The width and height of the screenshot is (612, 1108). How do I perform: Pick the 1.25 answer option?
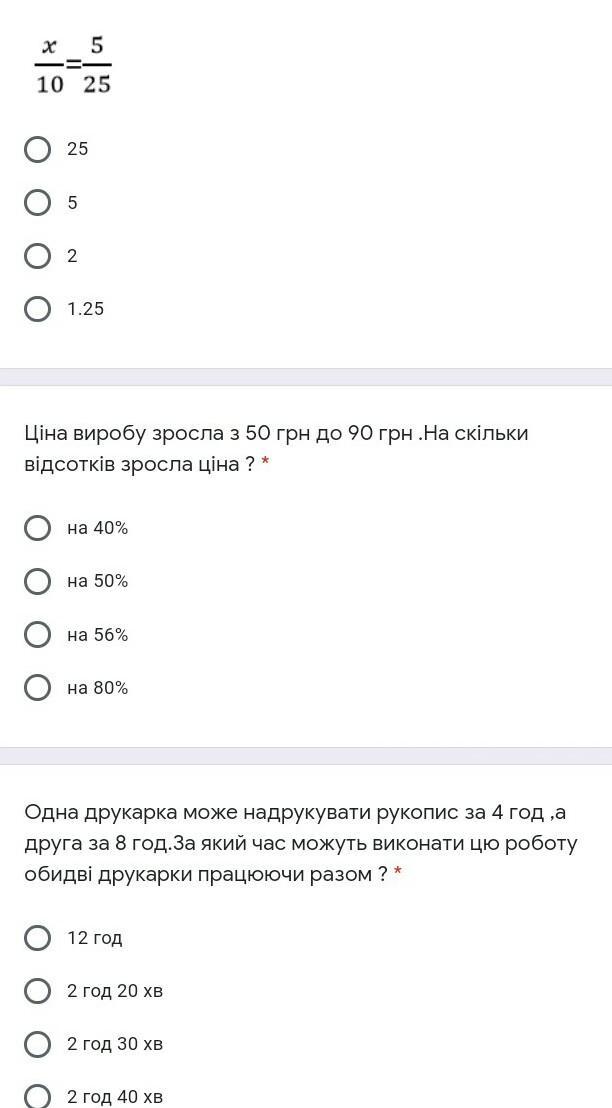(37, 309)
